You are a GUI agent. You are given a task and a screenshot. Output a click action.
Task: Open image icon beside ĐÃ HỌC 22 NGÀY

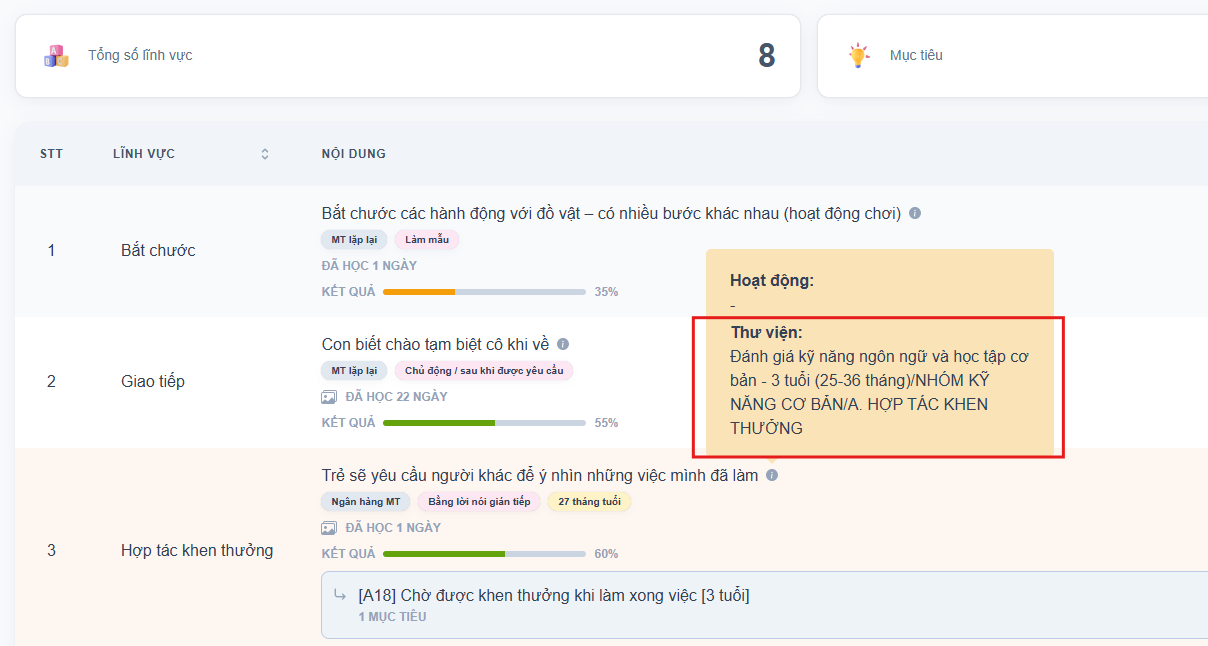329,397
